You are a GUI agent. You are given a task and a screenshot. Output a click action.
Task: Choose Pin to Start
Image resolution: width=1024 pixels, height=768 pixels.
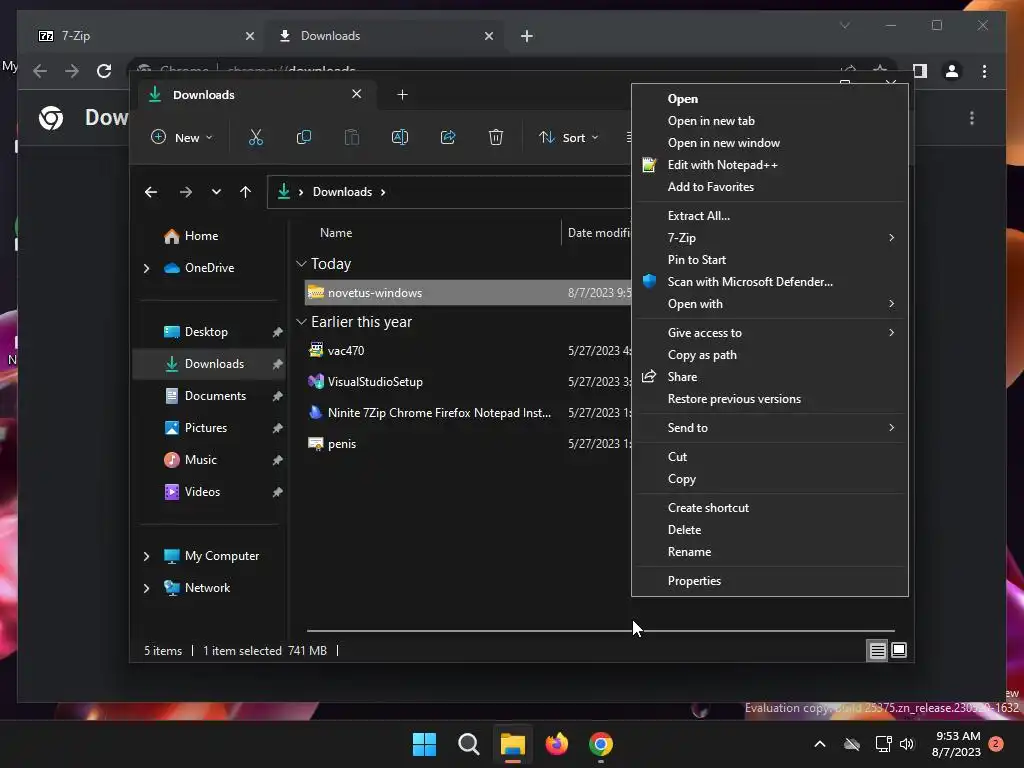770,260
